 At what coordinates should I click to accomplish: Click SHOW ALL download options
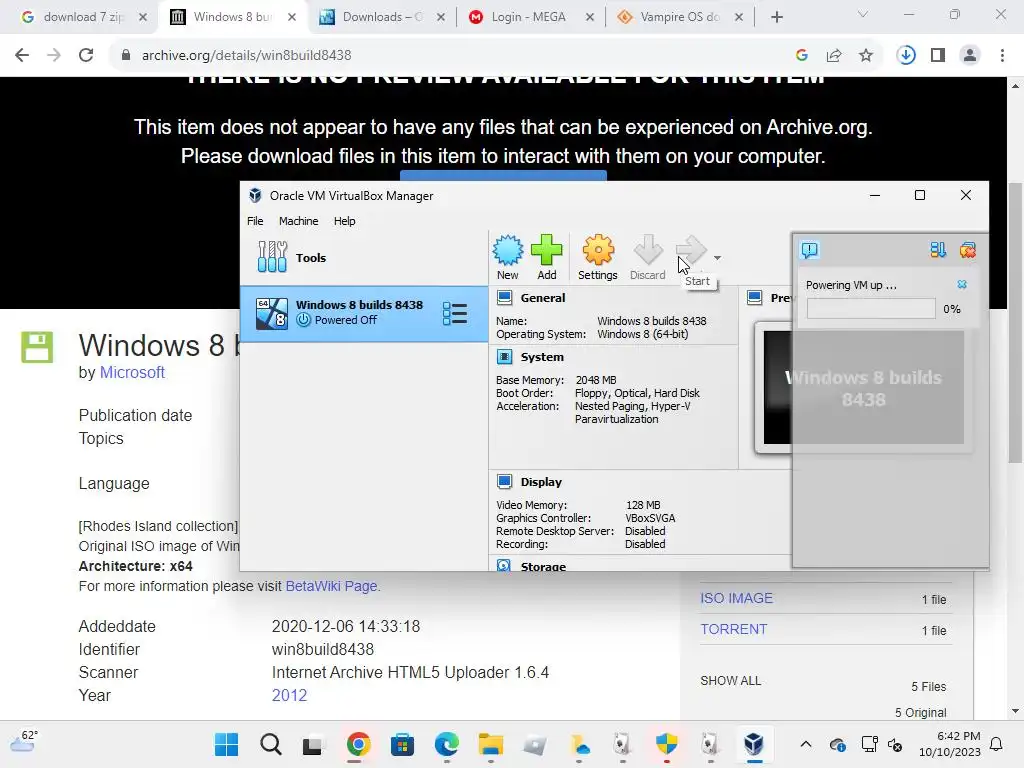(x=730, y=680)
